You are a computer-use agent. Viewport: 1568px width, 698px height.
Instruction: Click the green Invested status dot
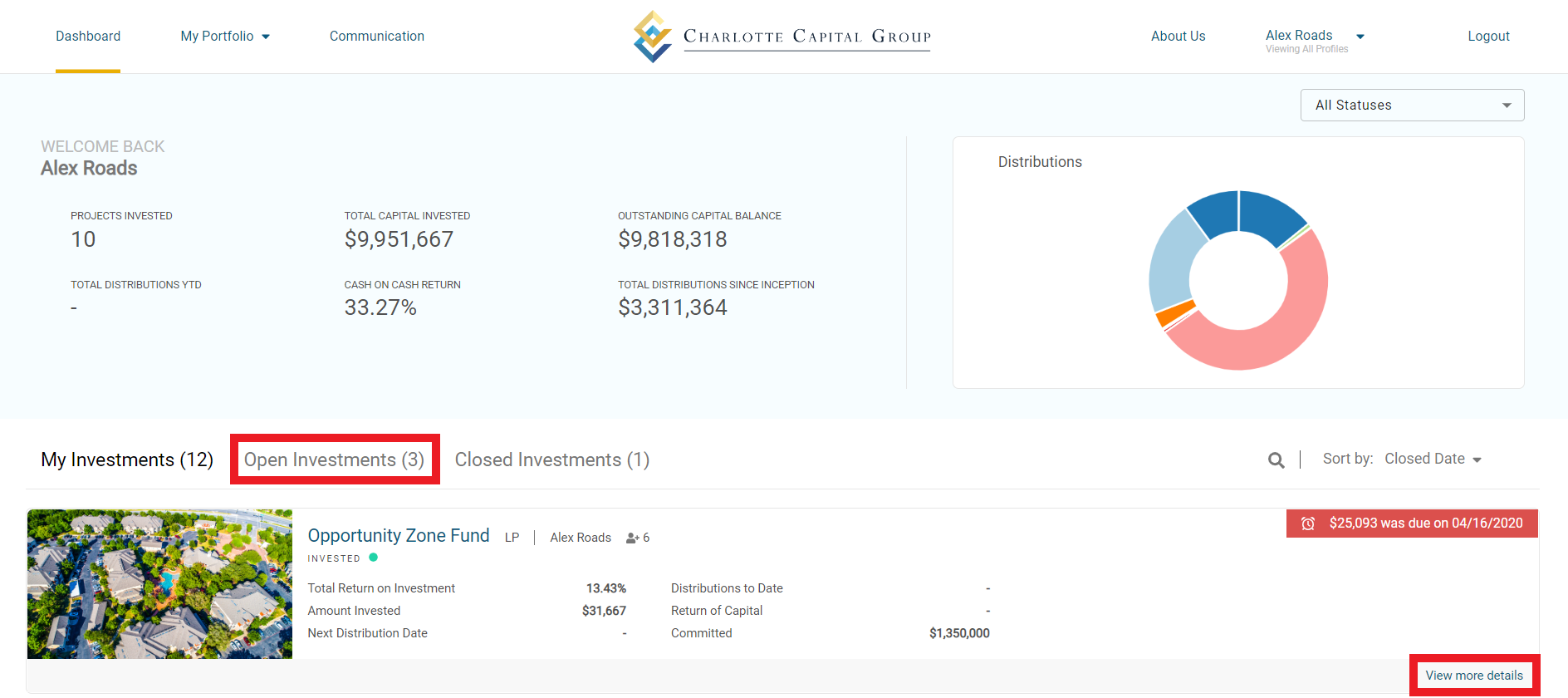pos(374,558)
